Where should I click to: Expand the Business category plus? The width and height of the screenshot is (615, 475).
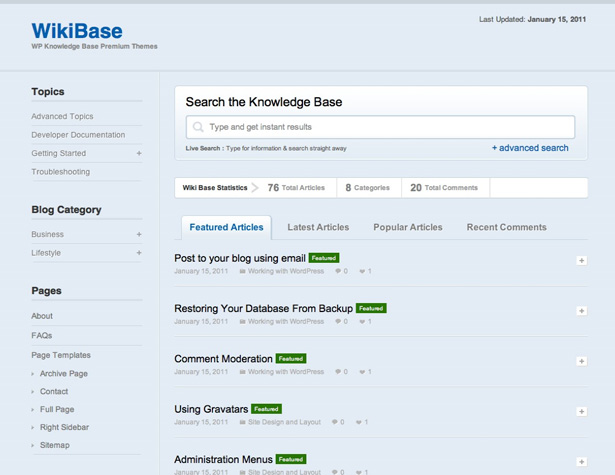click(139, 234)
